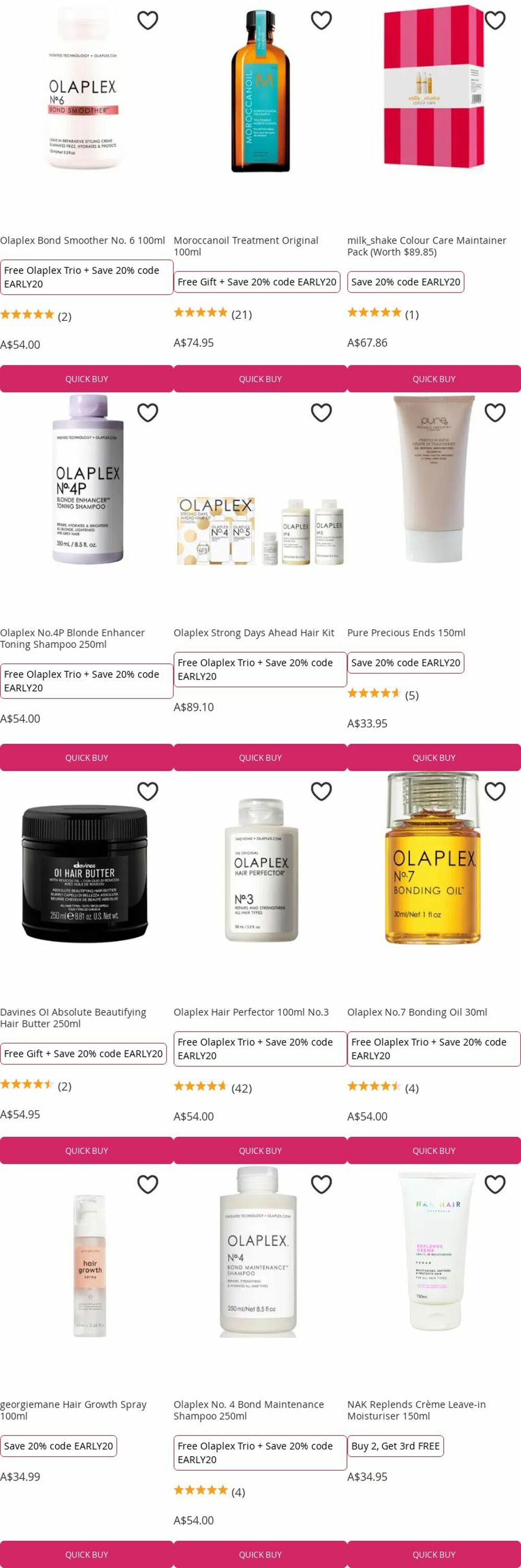Quick Buy the Moroccanoil Treatment

point(260,378)
